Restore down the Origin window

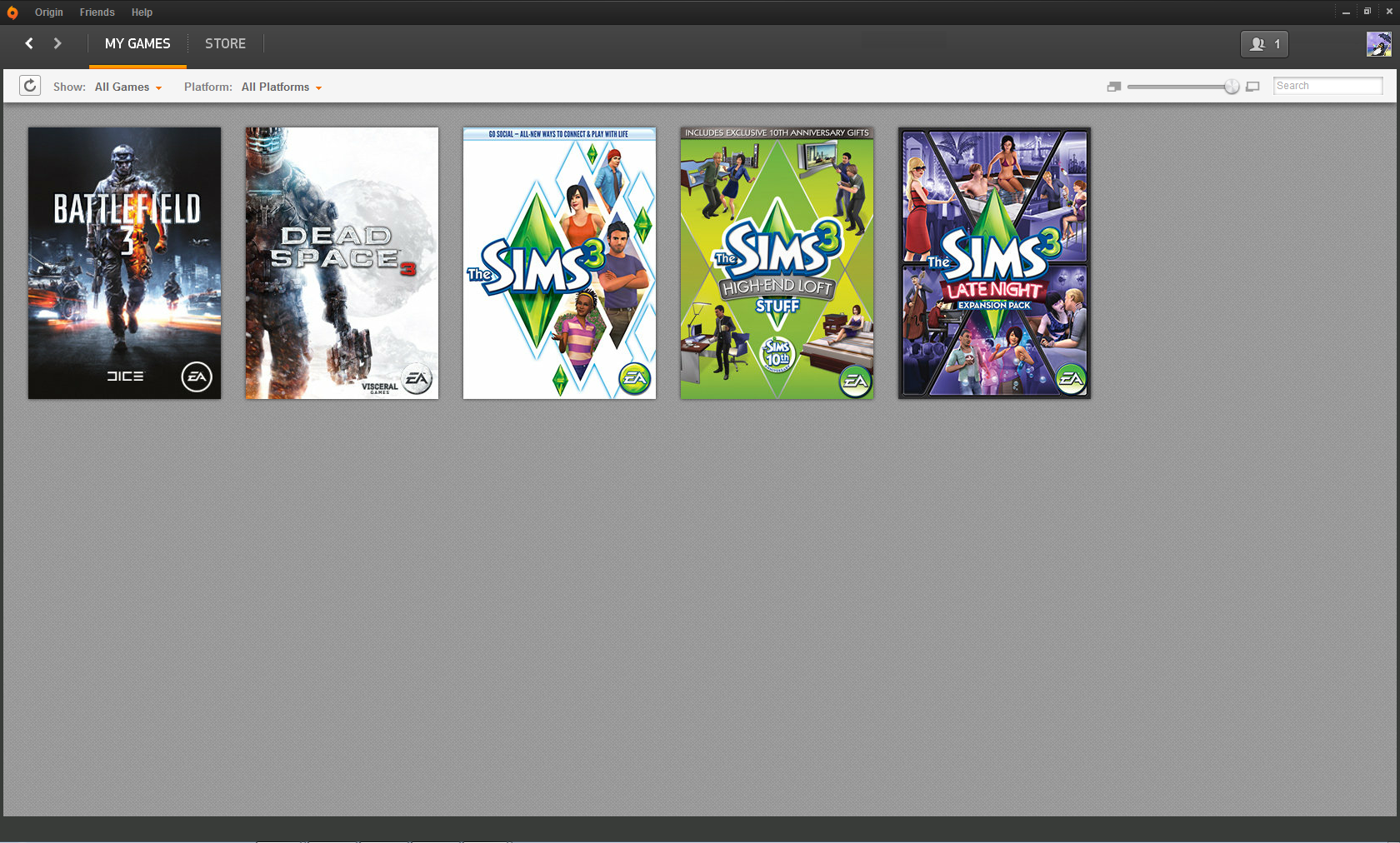click(1367, 12)
